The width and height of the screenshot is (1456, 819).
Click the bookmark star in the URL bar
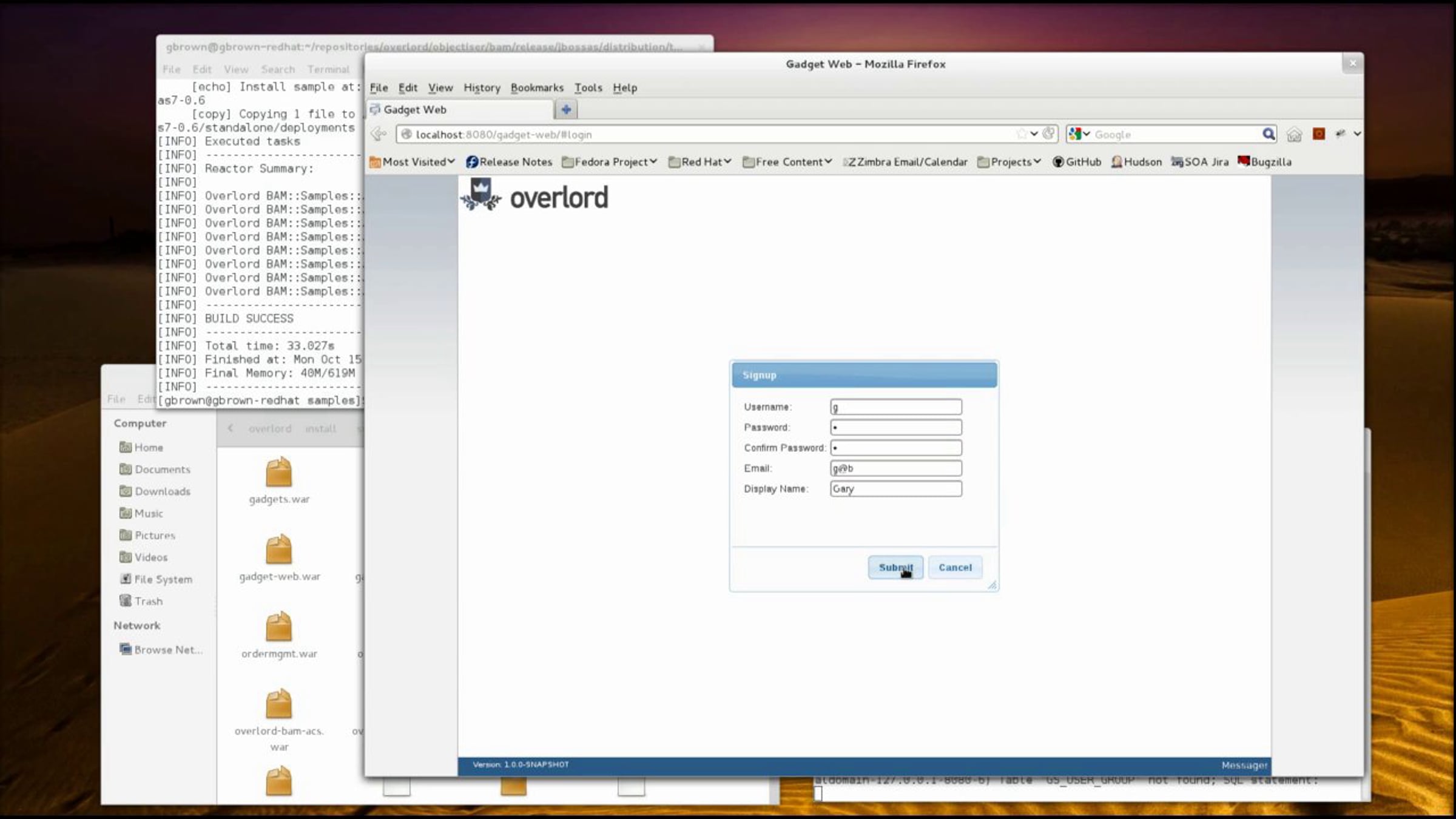[x=1022, y=134]
